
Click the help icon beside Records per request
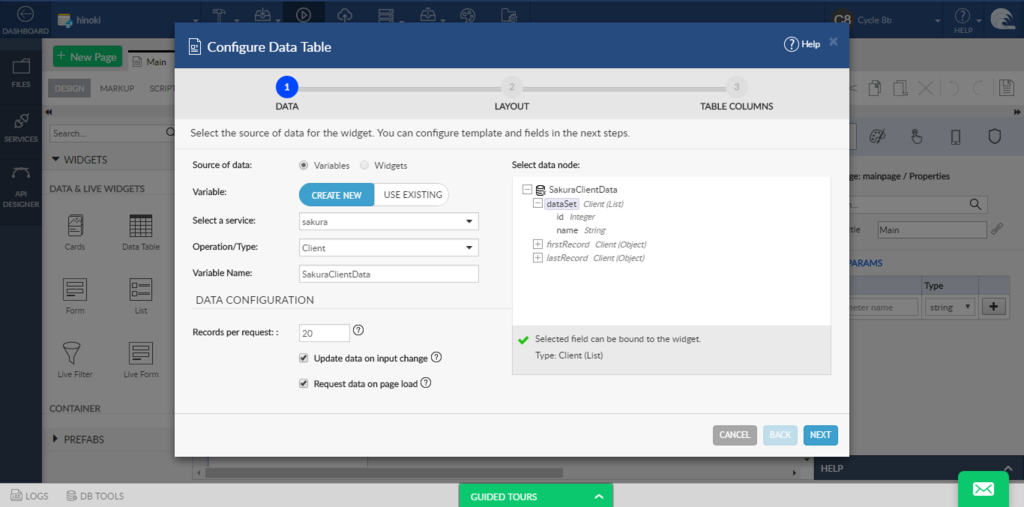click(x=358, y=331)
